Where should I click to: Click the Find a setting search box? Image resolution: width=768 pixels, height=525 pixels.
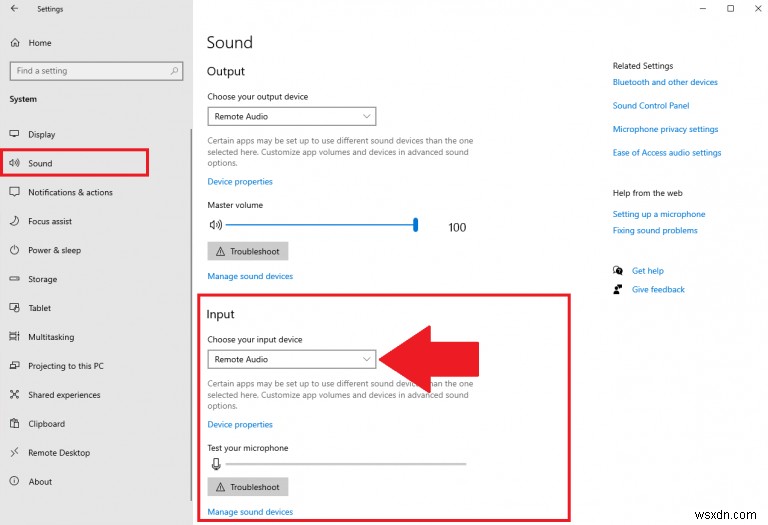(x=90, y=71)
